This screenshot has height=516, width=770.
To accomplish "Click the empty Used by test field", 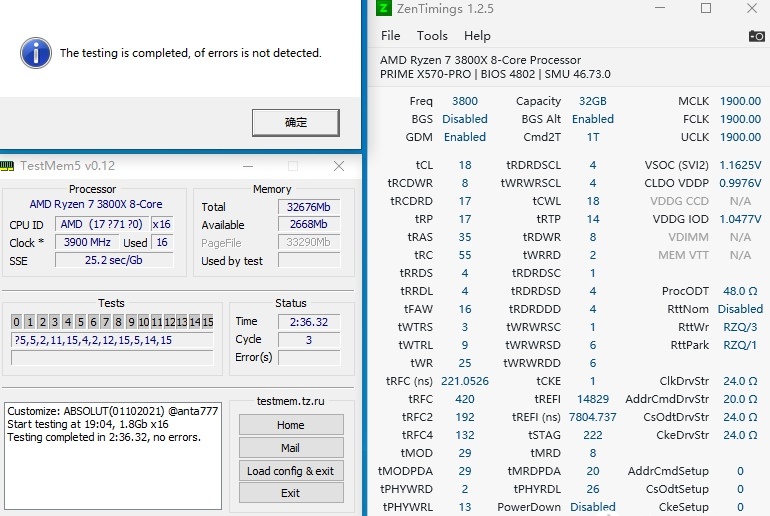I will pos(309,260).
